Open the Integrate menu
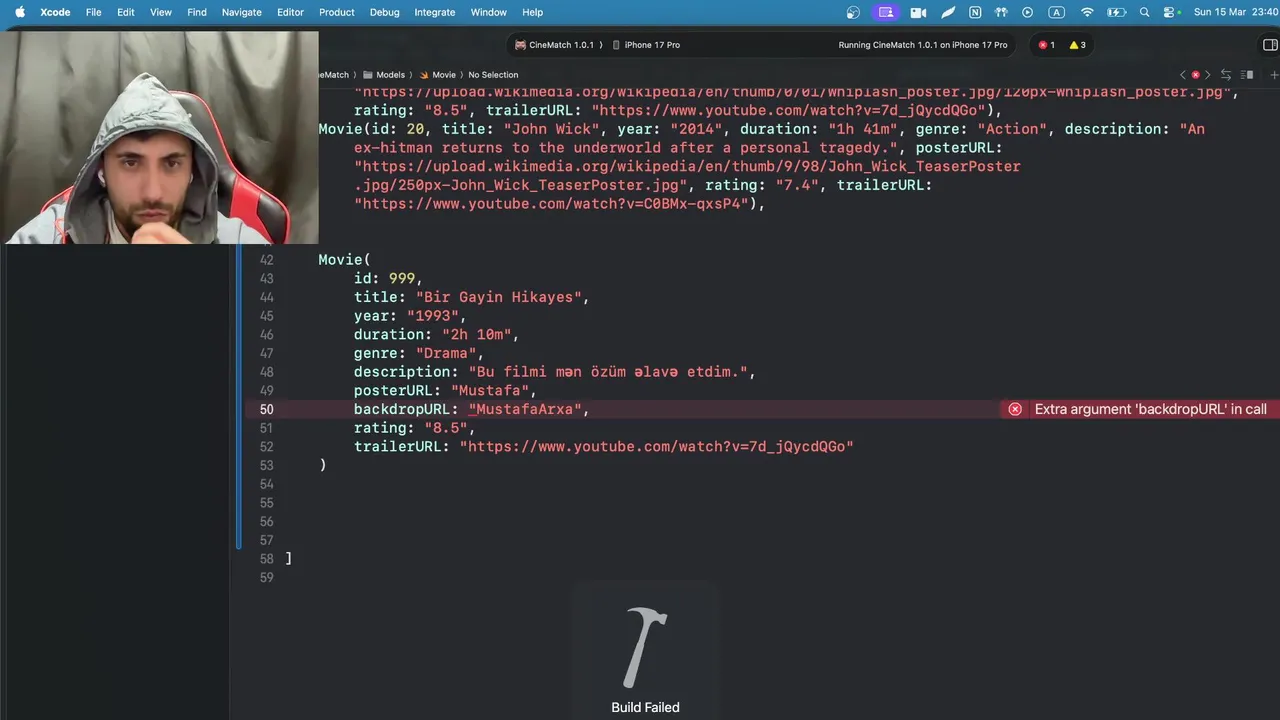Image resolution: width=1280 pixels, height=720 pixels. 435,12
